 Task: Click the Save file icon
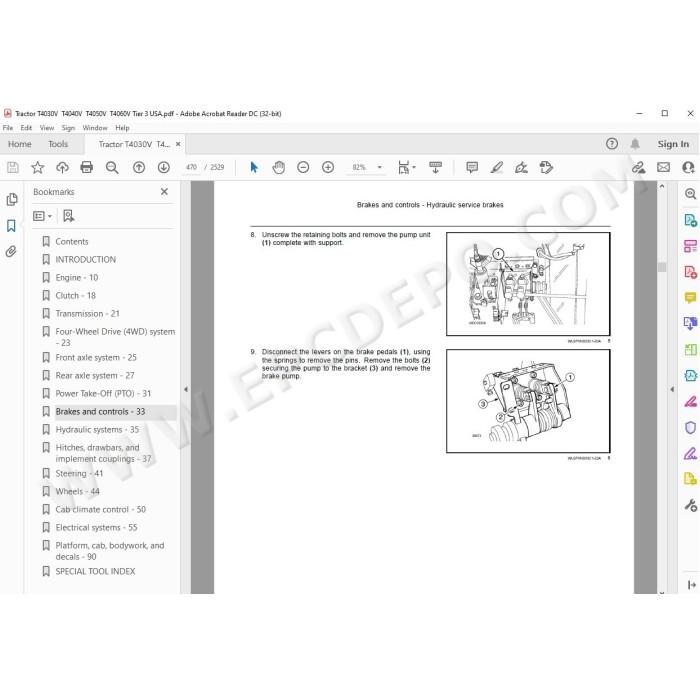coord(13,167)
